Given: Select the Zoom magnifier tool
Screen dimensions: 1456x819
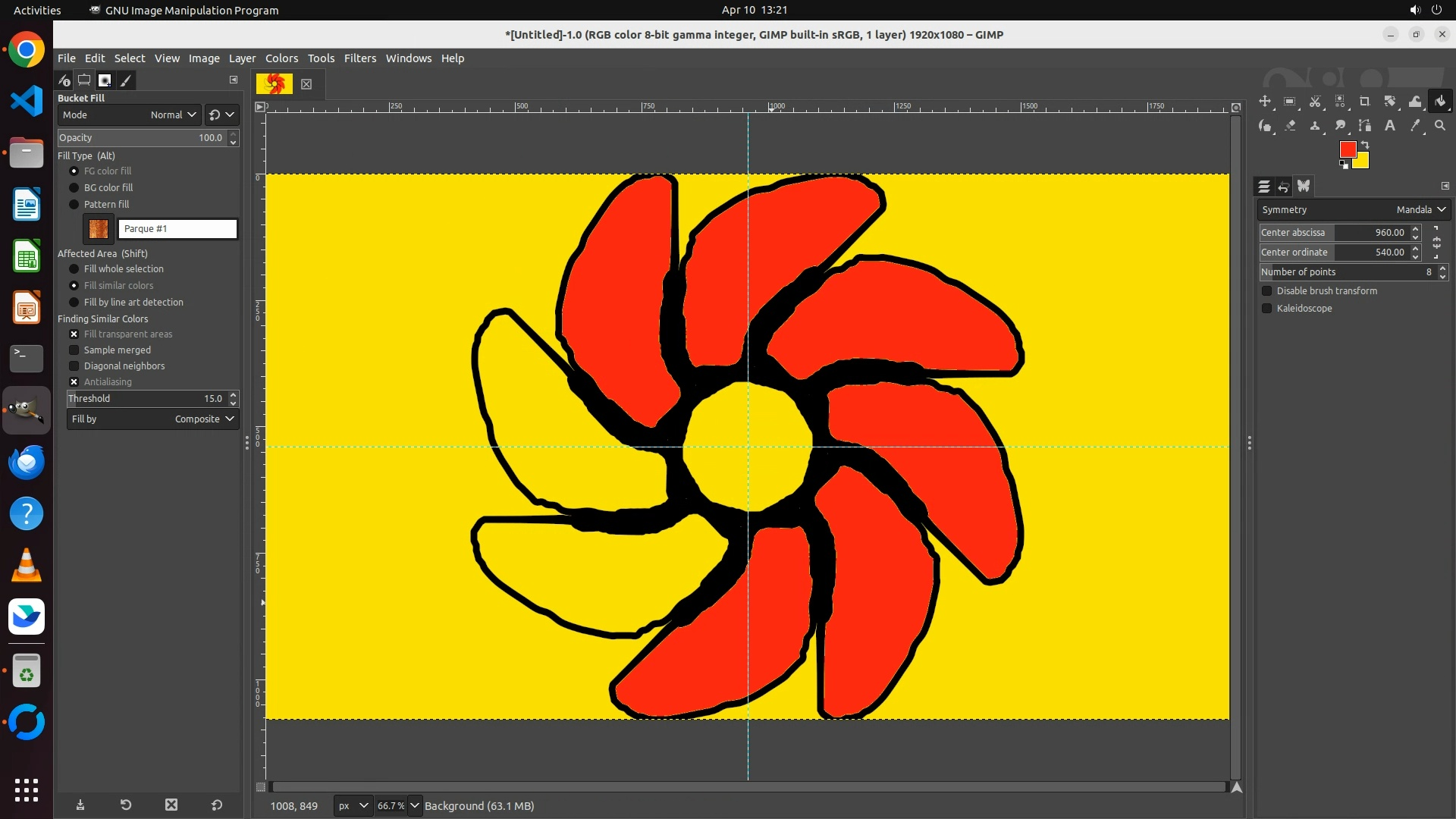Looking at the screenshot, I should click(x=1440, y=126).
